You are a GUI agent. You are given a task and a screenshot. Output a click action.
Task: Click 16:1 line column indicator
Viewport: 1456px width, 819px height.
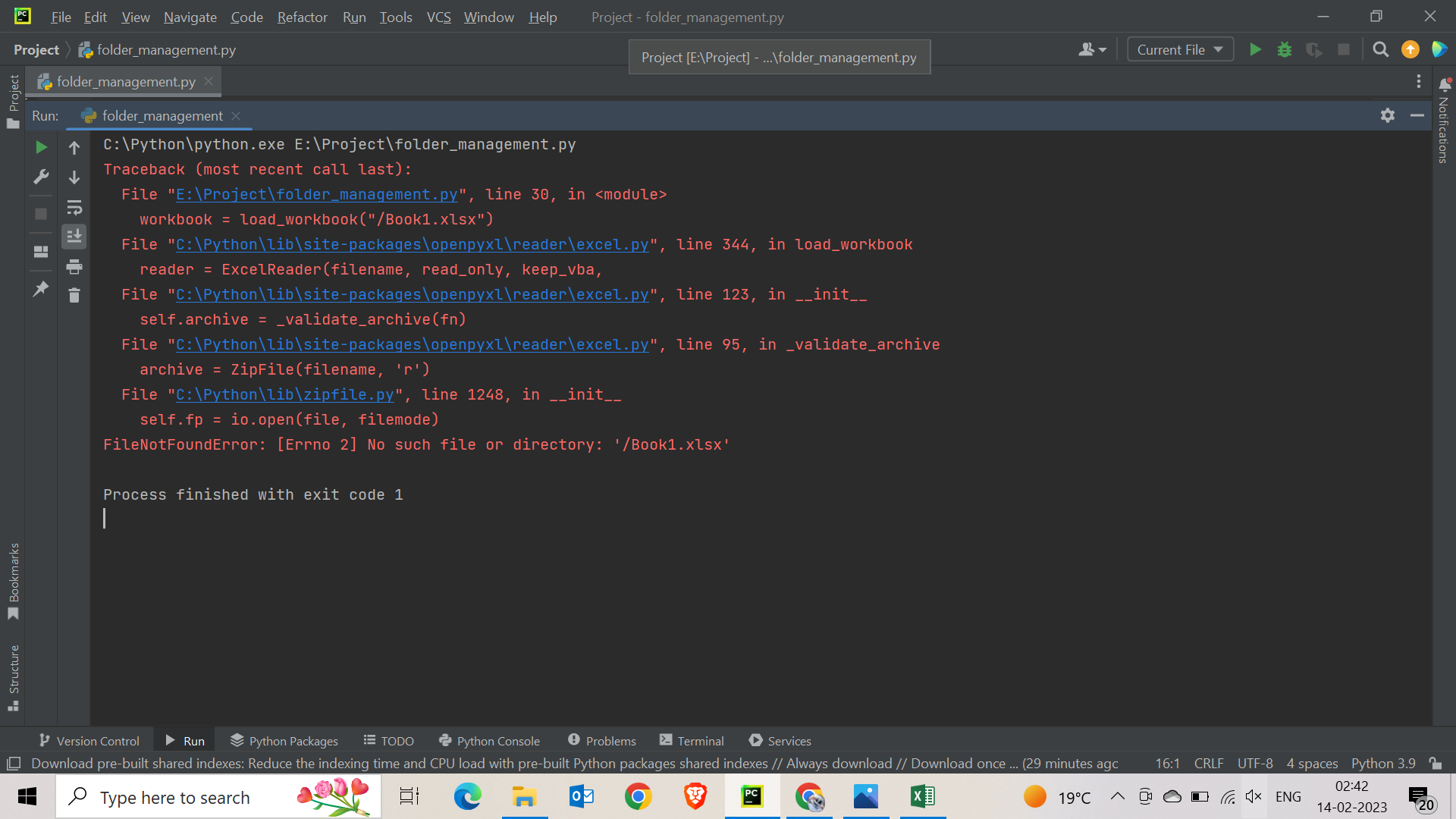point(1167,763)
